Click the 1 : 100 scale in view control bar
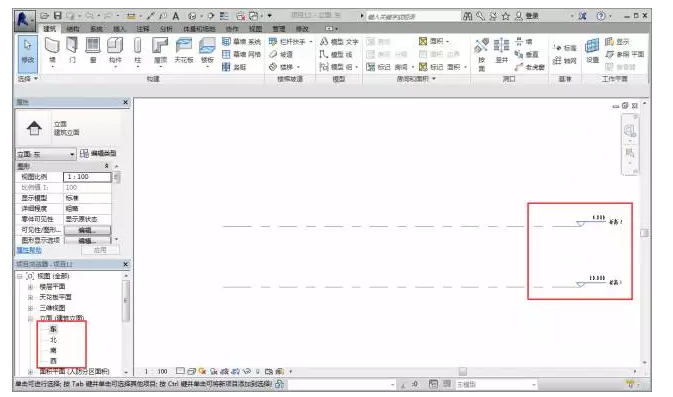 [155, 371]
